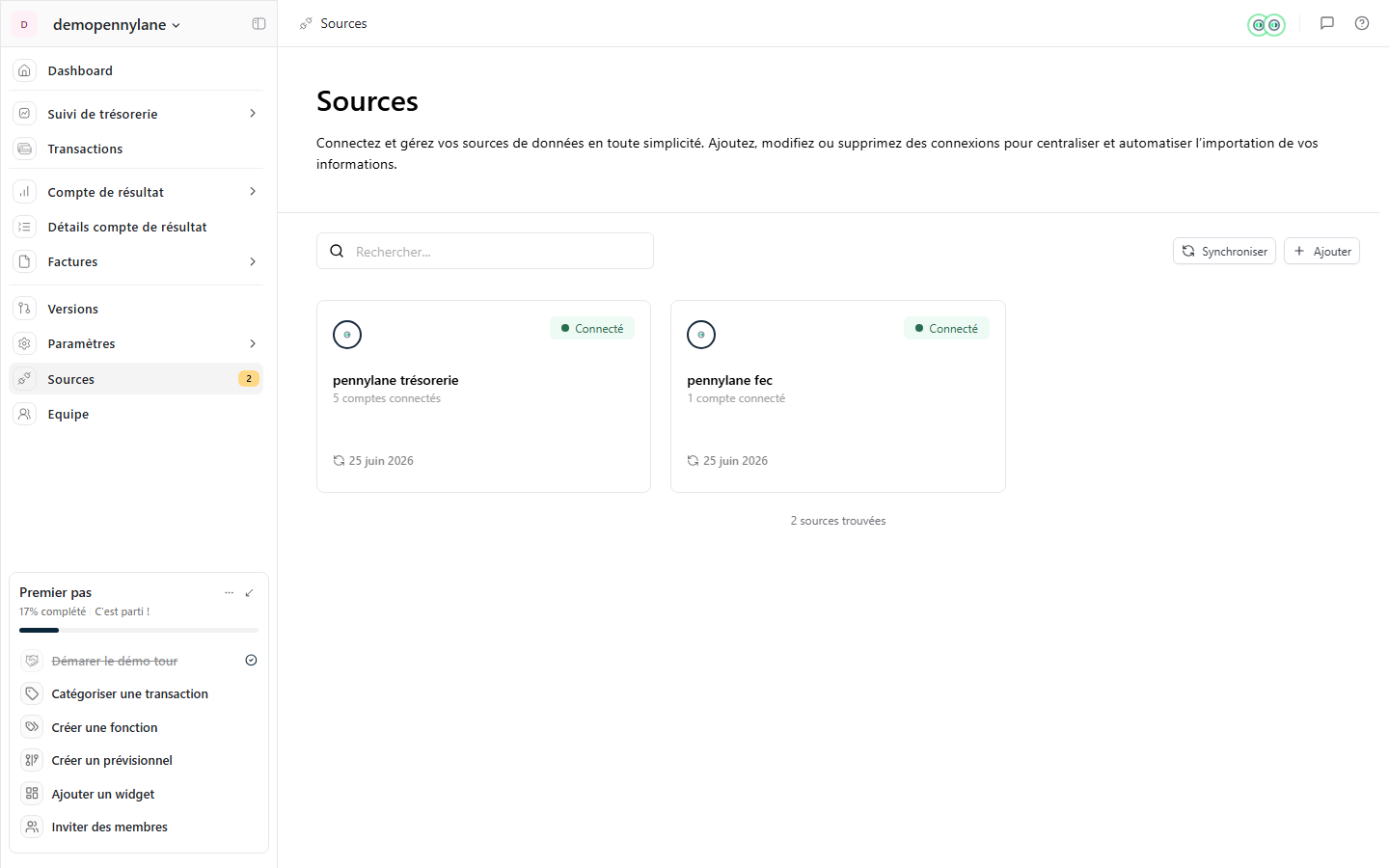This screenshot has width=1389, height=868.
Task: Expand Factures submenu chevron
Action: click(x=253, y=261)
